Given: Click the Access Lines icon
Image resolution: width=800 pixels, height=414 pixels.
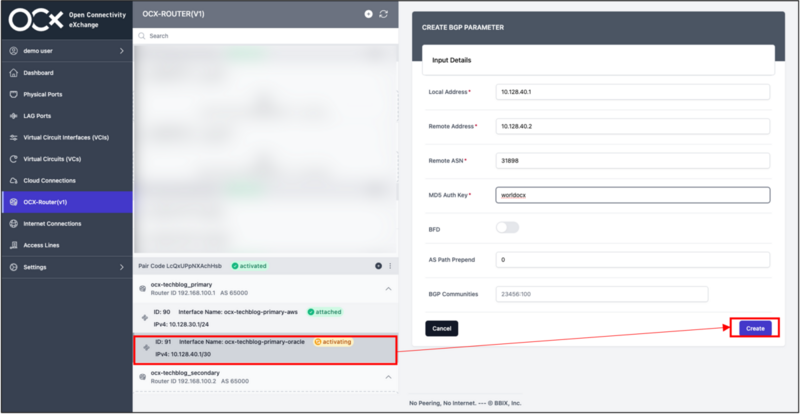Looking at the screenshot, I should (x=14, y=246).
